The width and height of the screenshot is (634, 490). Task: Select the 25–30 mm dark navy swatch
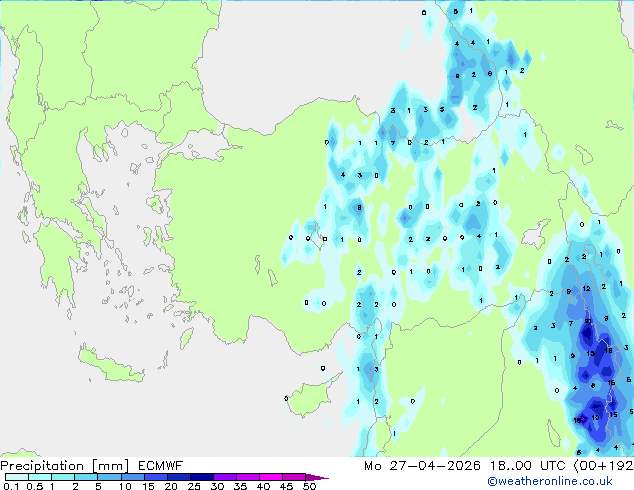pos(202,477)
